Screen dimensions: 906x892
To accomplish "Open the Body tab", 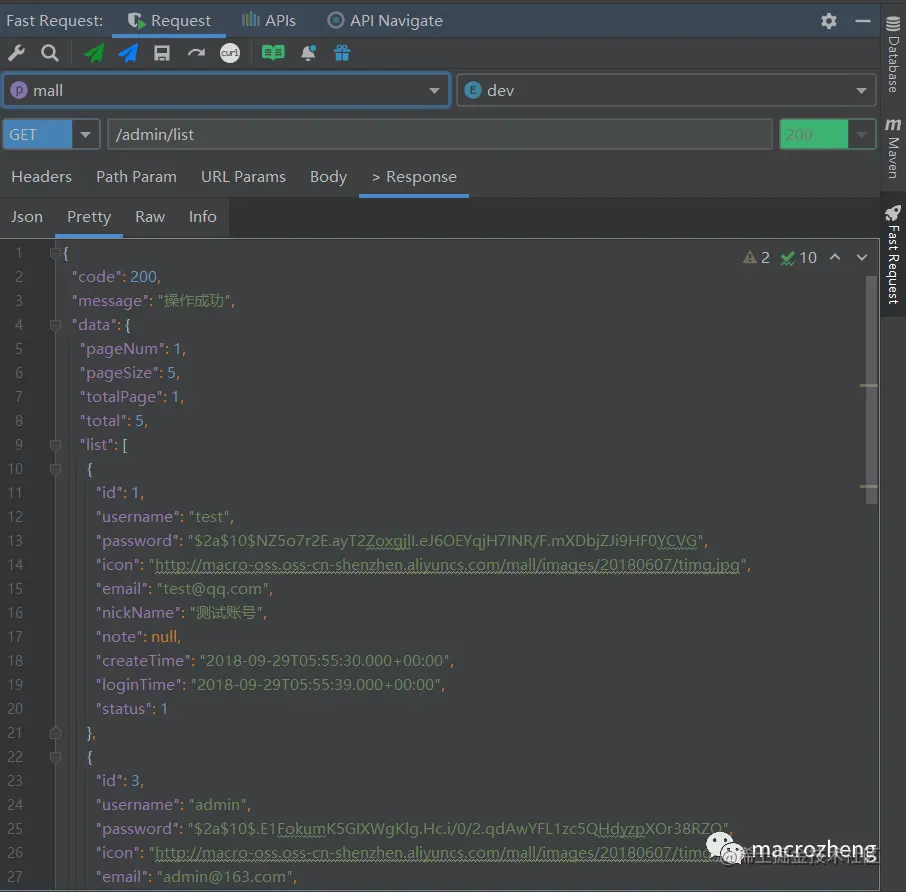I will [x=328, y=177].
